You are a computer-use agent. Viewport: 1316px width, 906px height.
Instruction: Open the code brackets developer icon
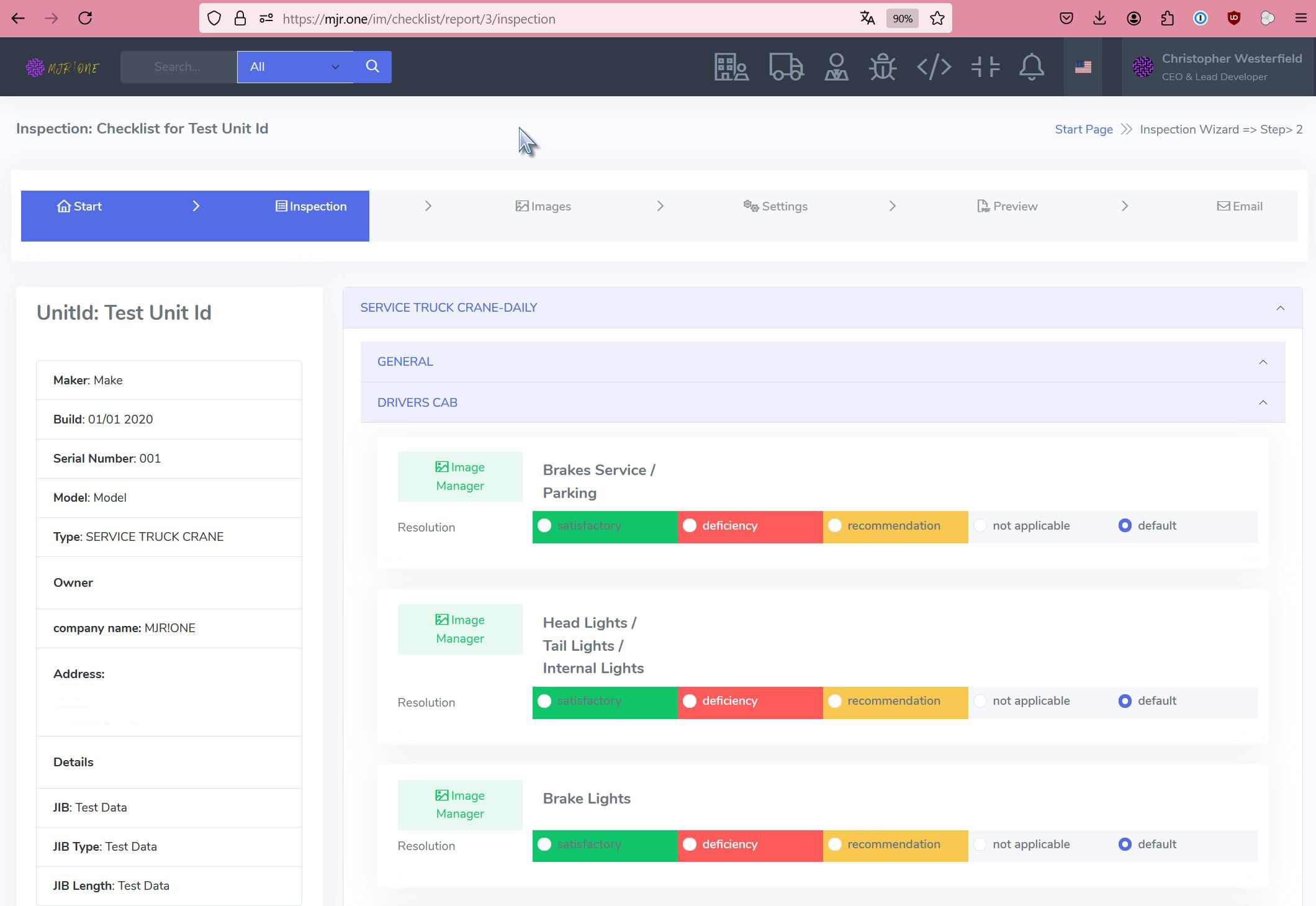(934, 67)
